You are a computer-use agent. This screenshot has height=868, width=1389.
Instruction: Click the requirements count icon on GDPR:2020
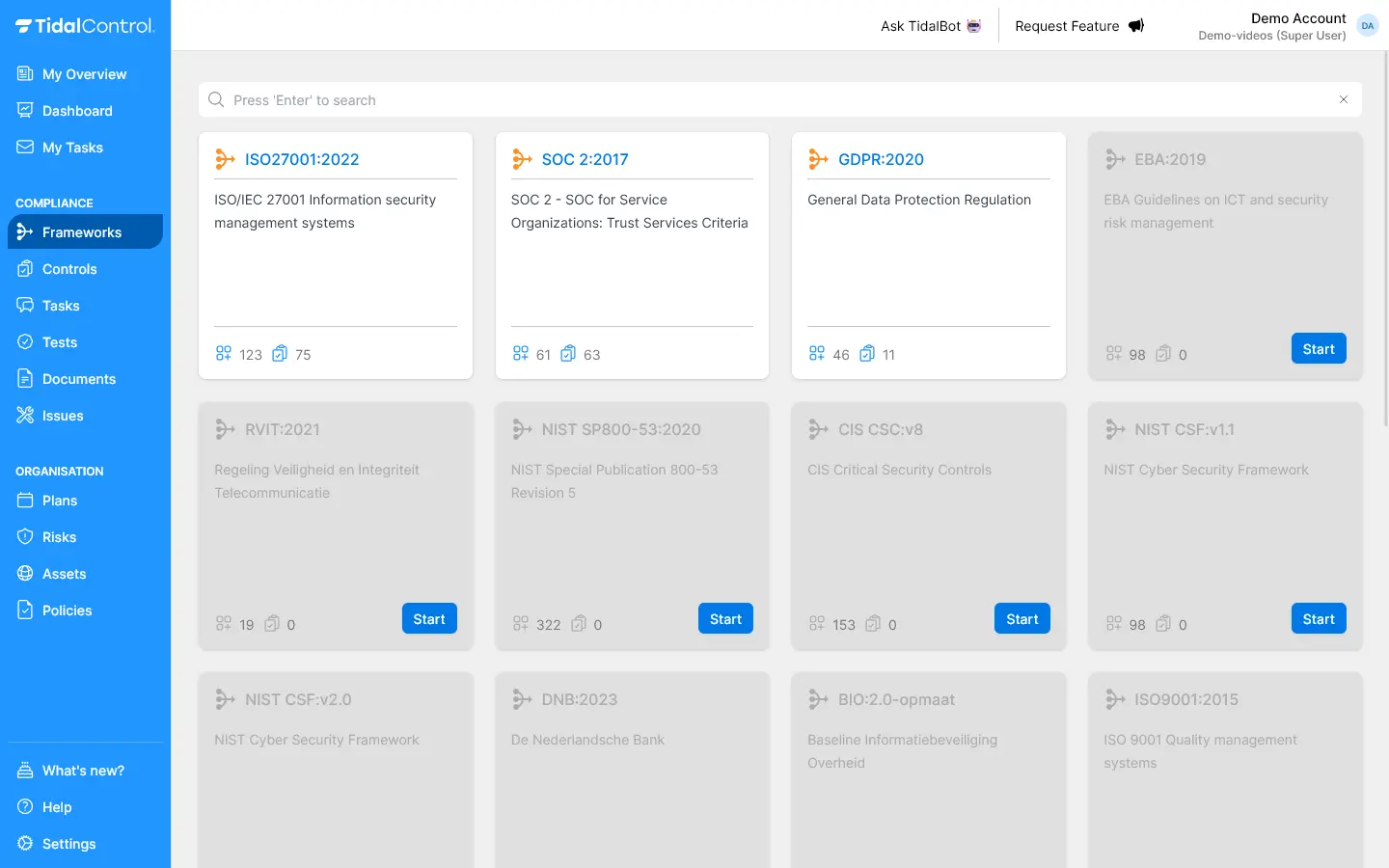coord(817,354)
